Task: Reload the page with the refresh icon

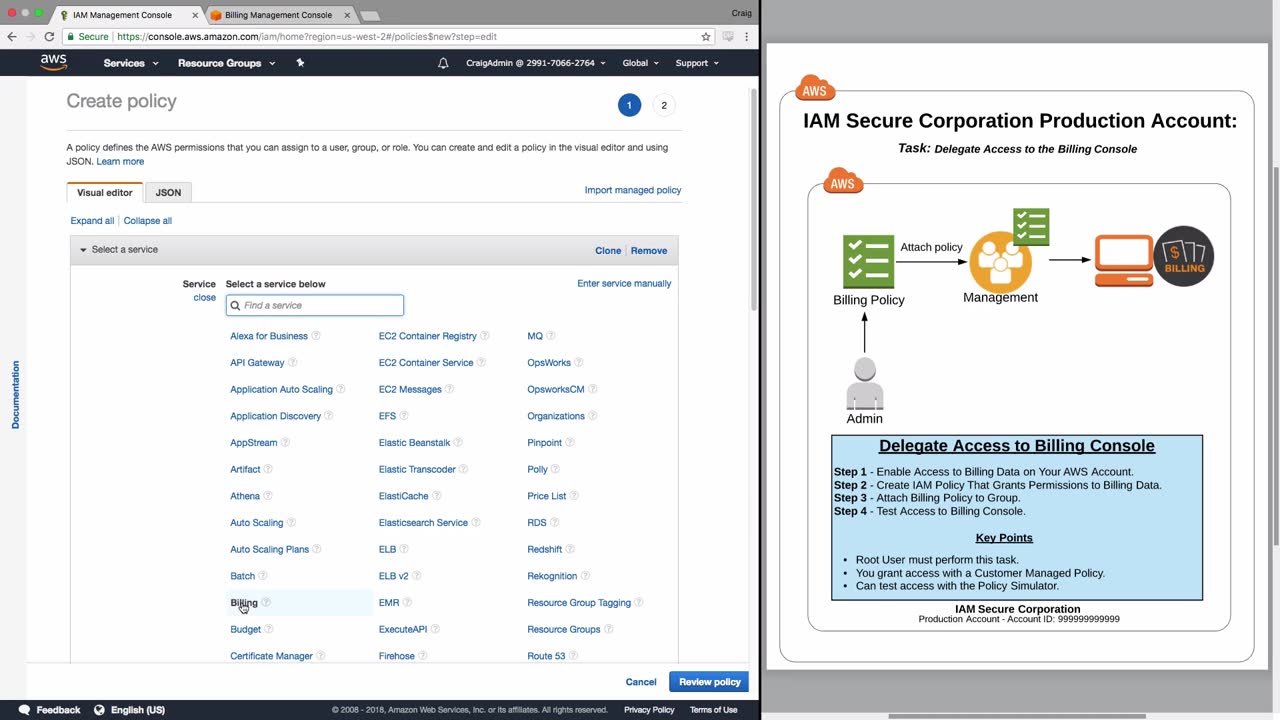Action: click(x=49, y=36)
